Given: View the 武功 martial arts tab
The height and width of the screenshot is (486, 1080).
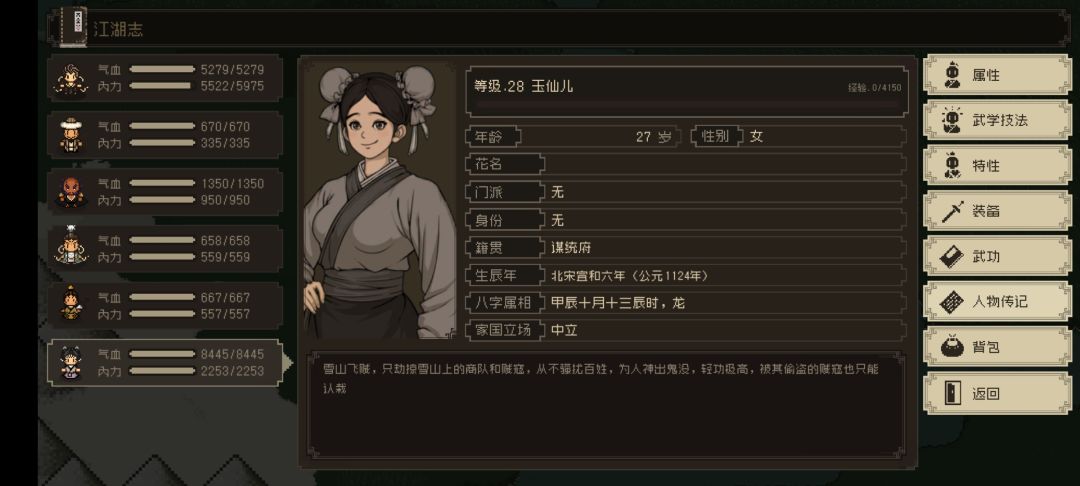Looking at the screenshot, I should point(997,256).
